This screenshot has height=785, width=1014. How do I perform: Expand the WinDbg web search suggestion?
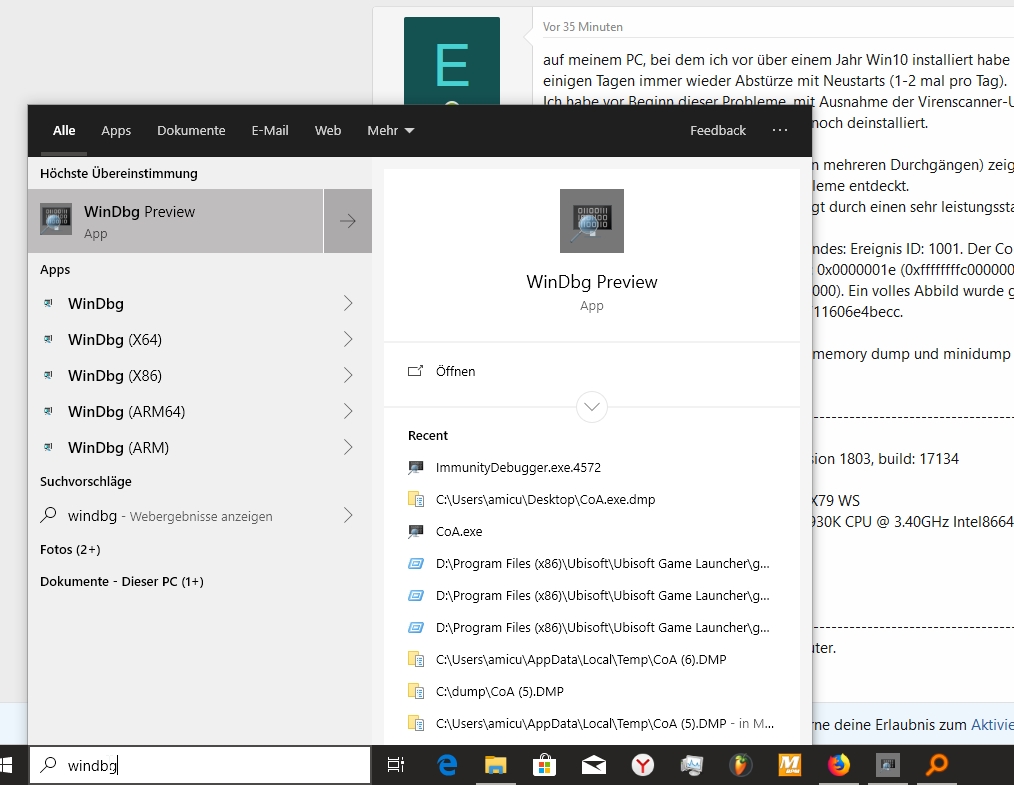click(347, 516)
